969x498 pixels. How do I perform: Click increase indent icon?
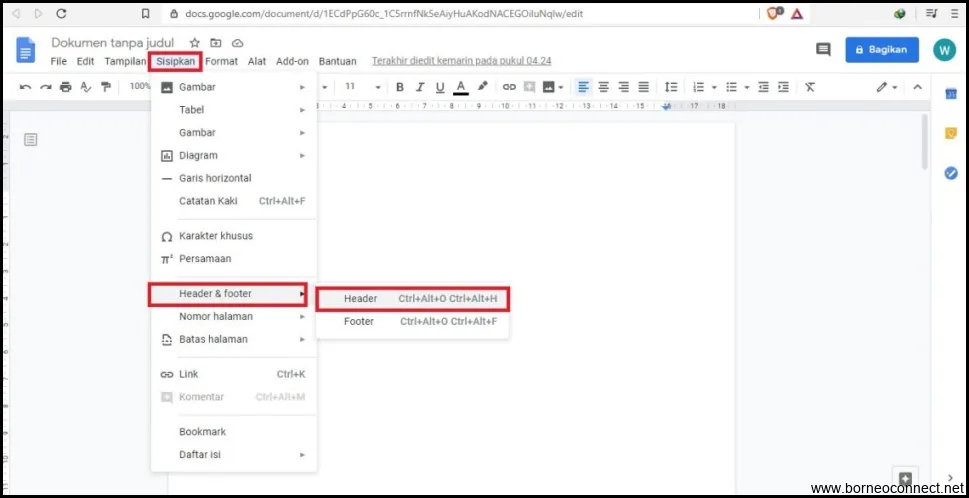[783, 87]
